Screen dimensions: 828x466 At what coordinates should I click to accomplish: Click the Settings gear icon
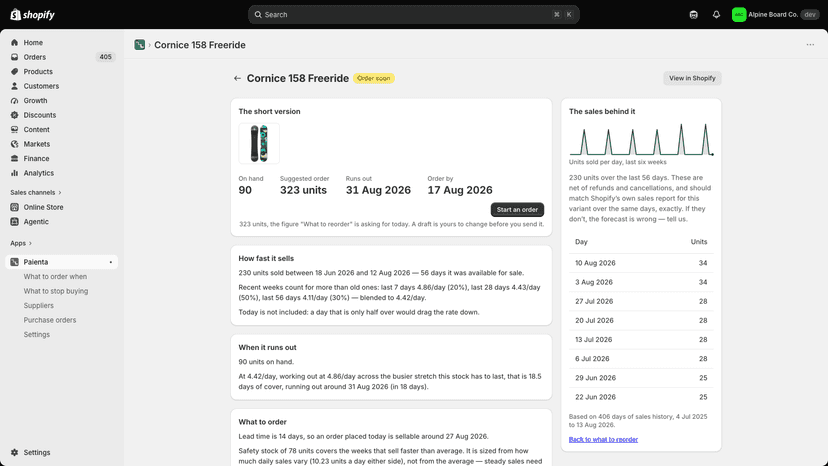tap(14, 453)
